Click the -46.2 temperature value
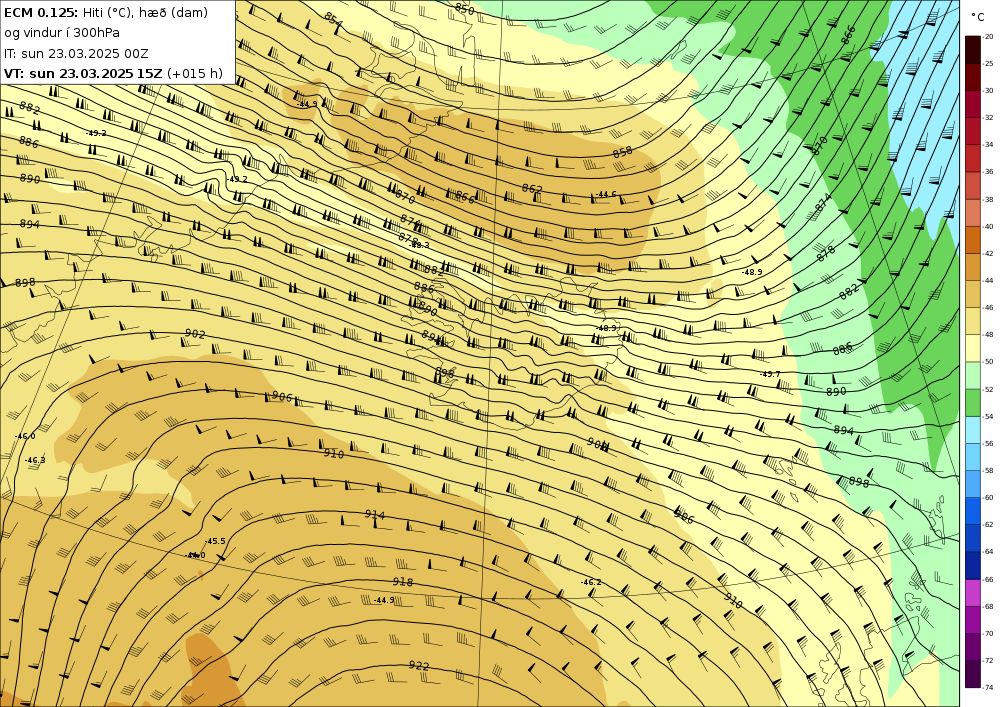Screen dimensions: 1000x707 coord(591,582)
